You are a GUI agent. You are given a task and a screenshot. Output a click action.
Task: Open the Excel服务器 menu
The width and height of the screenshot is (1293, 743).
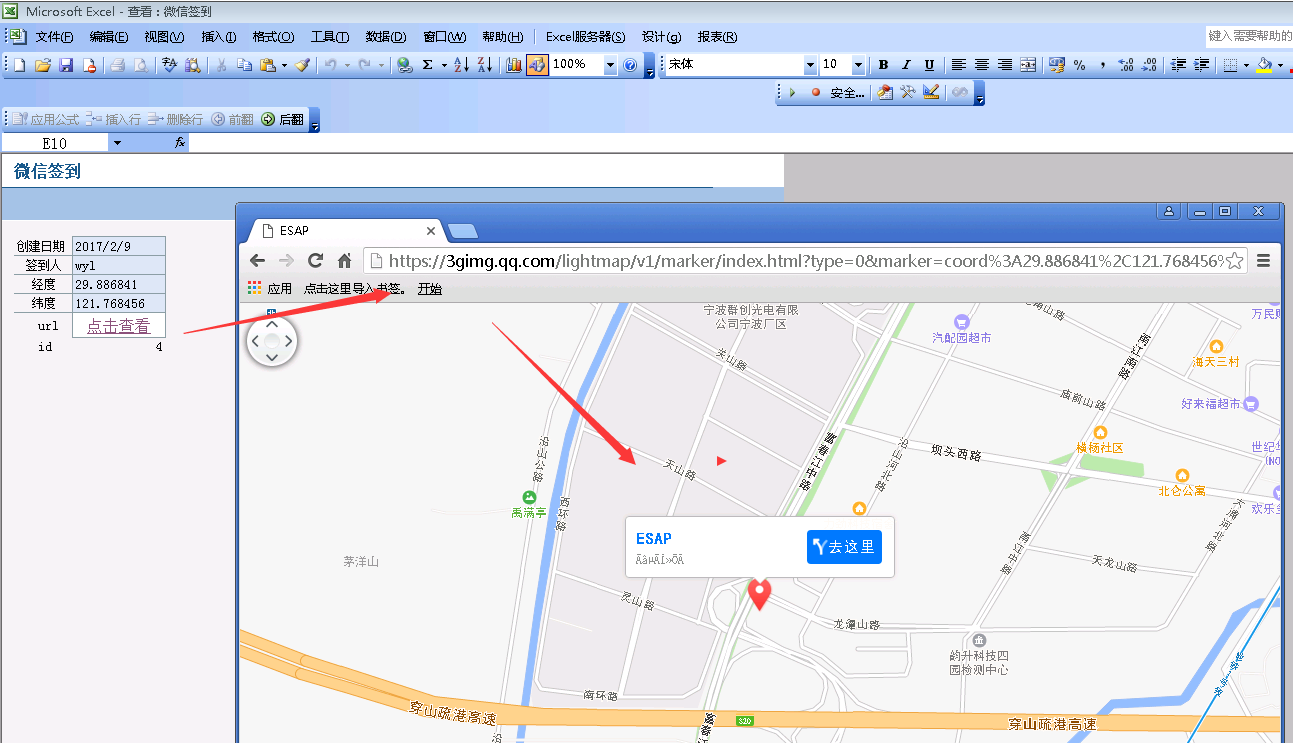585,37
